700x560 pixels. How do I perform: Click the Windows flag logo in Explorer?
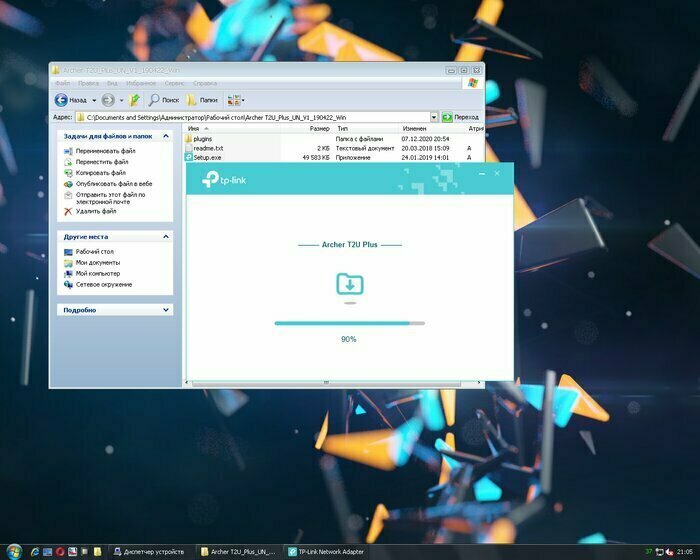click(473, 83)
